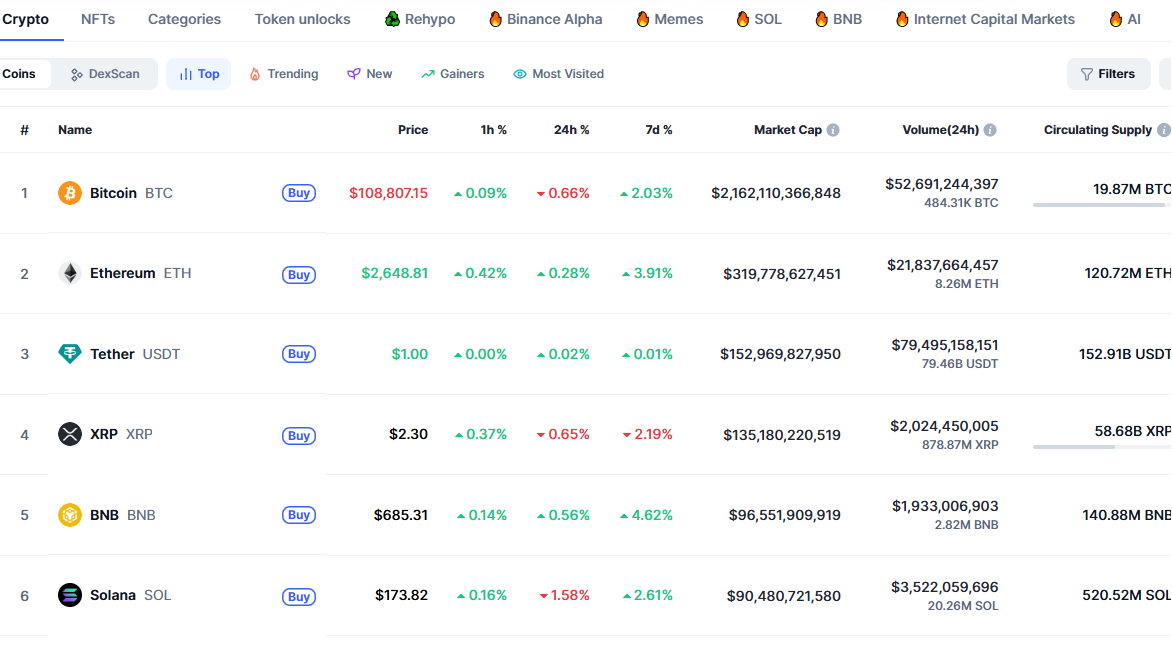The height and width of the screenshot is (650, 1172).
Task: Open the BNB coin page link
Action: pos(123,515)
